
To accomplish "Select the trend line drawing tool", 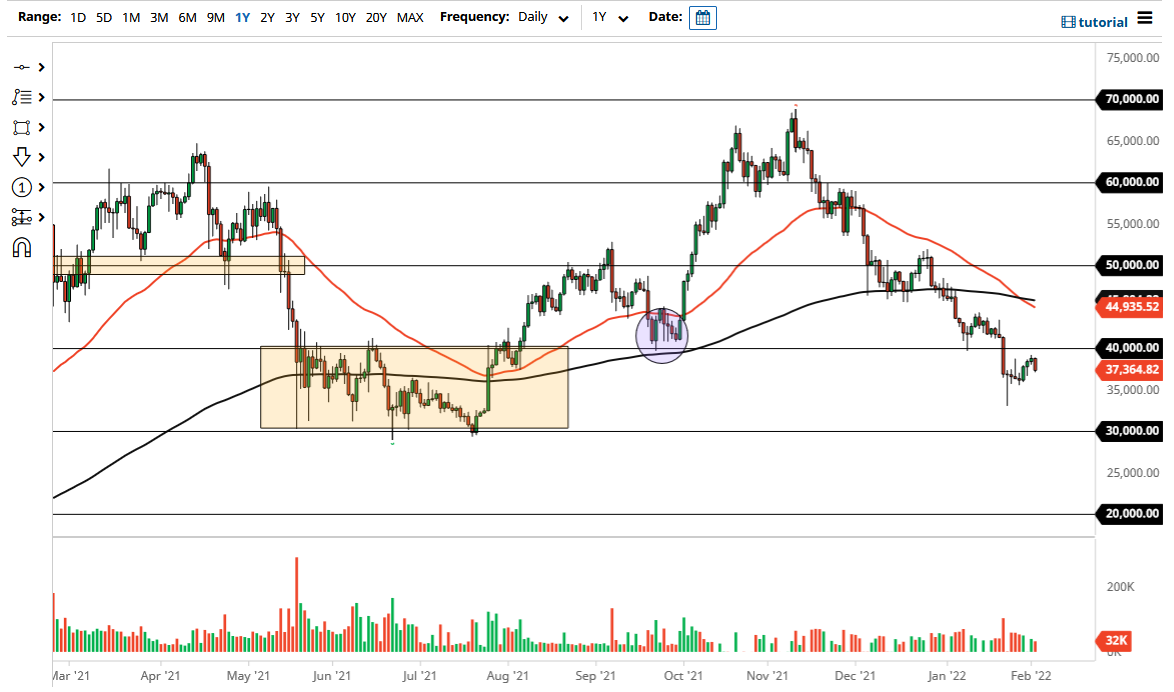I will (22, 67).
